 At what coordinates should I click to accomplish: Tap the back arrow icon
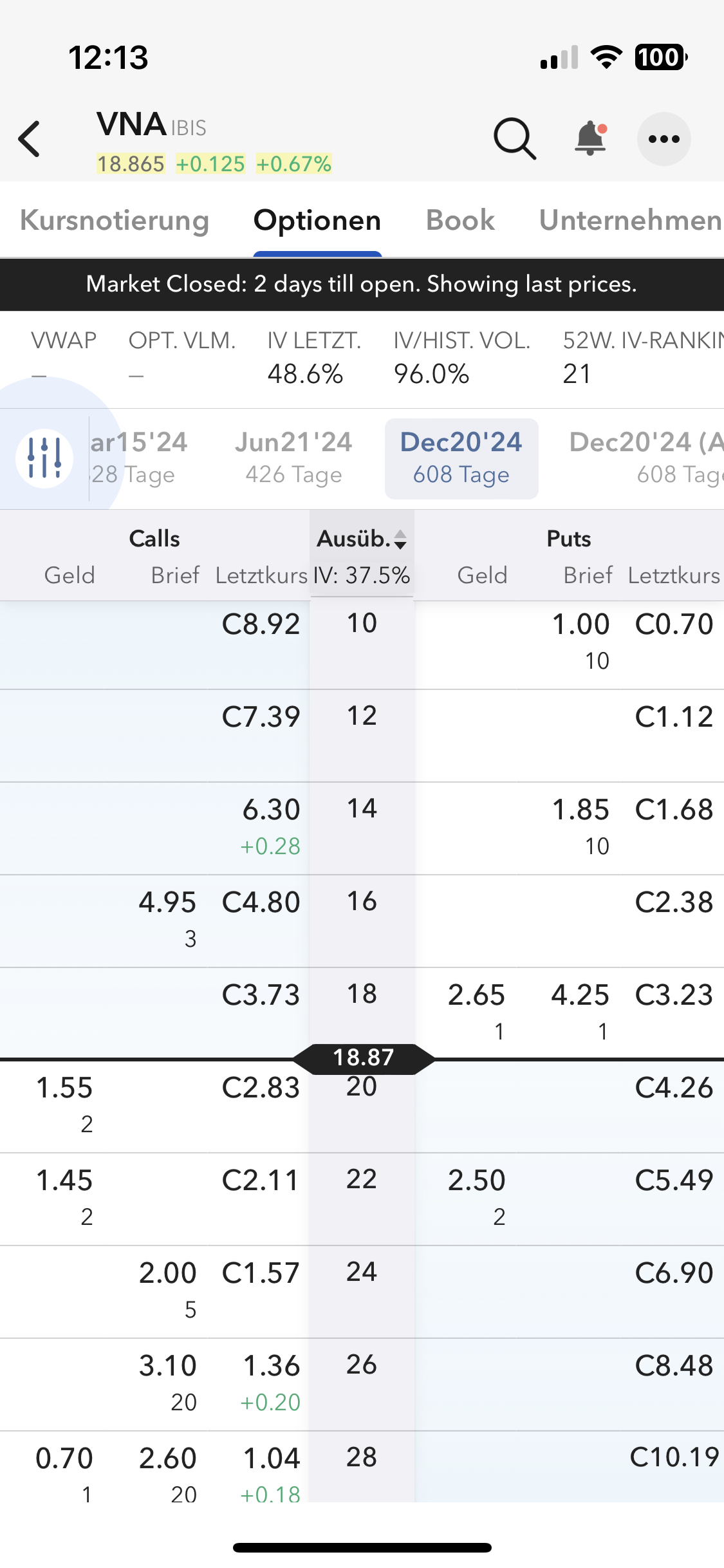(x=30, y=138)
